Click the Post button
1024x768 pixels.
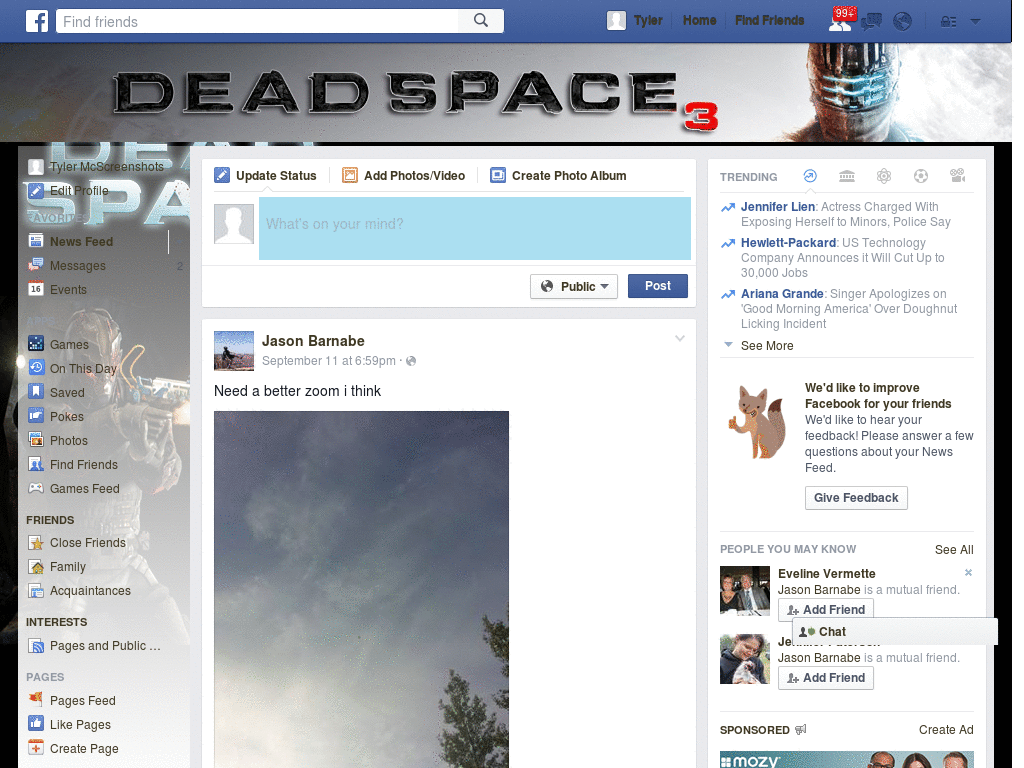[658, 286]
